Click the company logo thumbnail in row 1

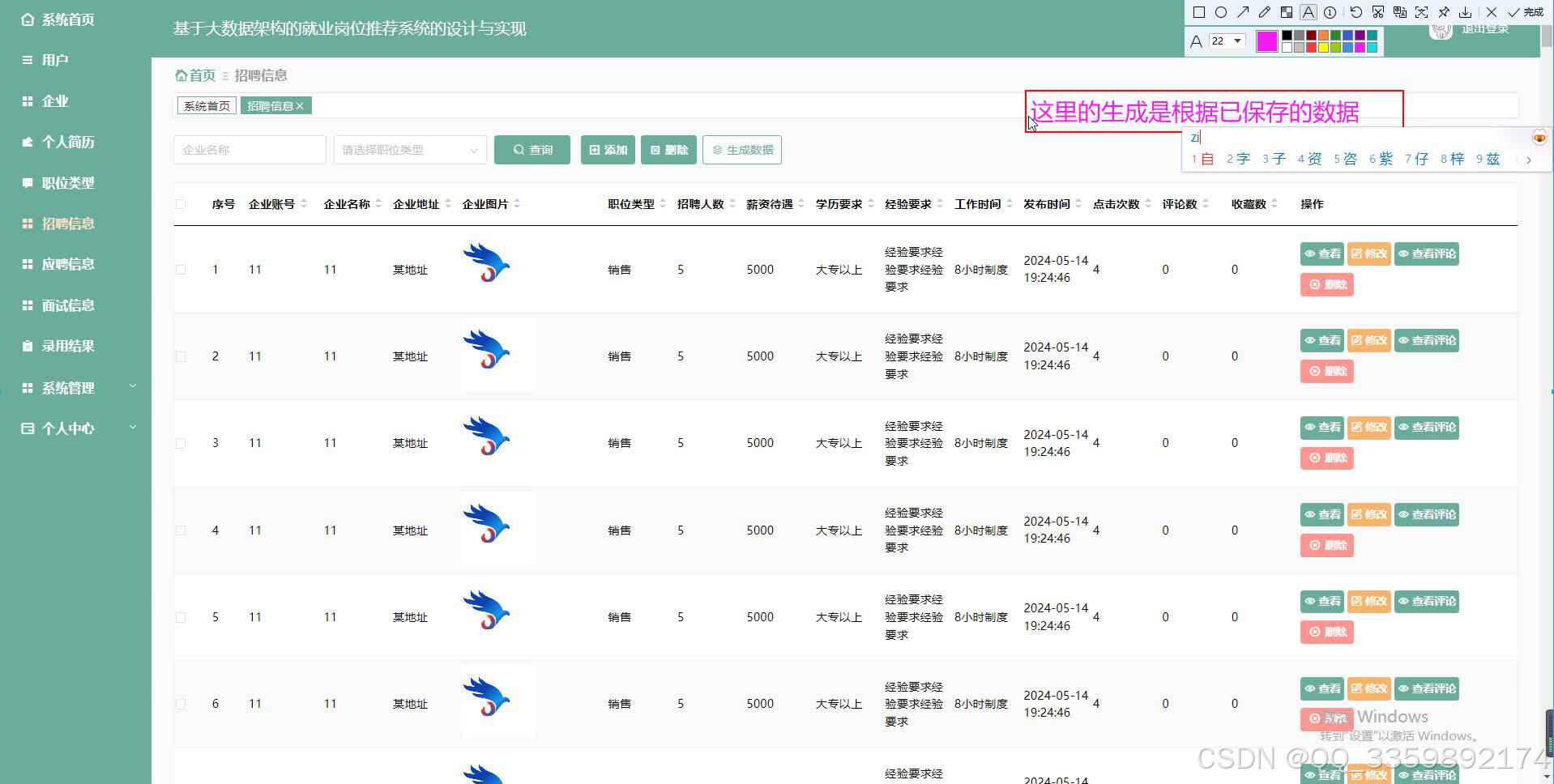click(487, 263)
